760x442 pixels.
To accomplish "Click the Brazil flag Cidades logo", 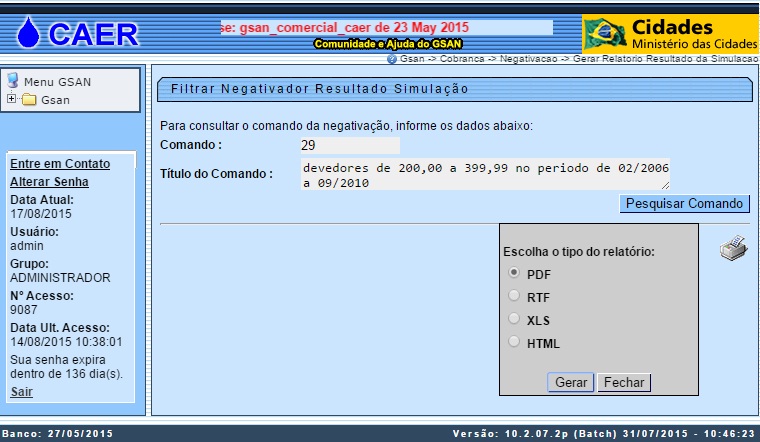I will coord(606,34).
